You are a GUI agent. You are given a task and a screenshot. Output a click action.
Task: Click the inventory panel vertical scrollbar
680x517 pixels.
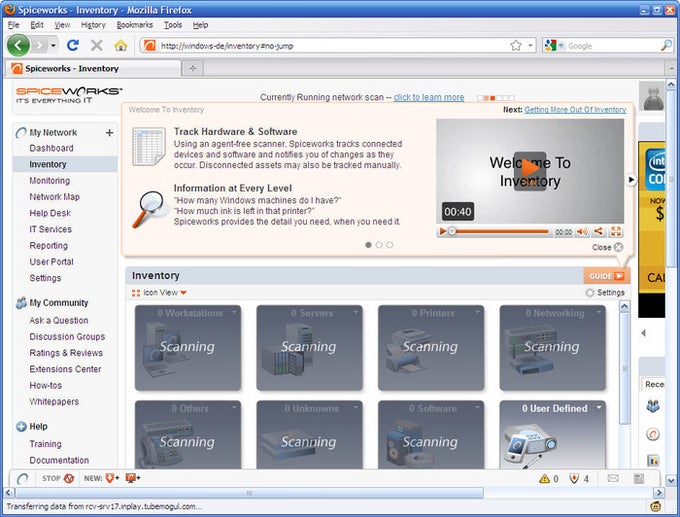point(624,368)
